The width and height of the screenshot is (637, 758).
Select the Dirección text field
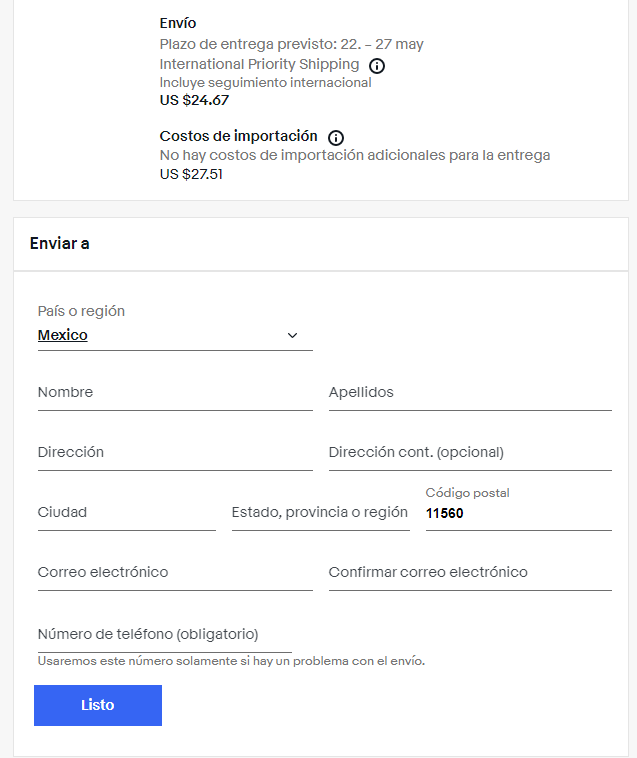174,453
